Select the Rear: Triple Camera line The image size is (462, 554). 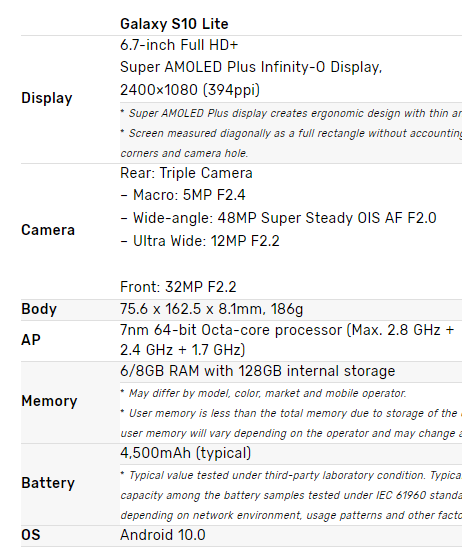[186, 173]
